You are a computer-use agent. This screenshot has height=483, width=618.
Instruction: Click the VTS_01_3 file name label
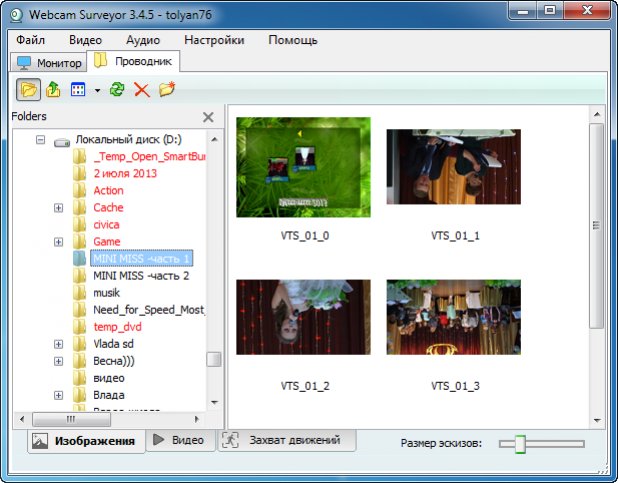pos(455,386)
